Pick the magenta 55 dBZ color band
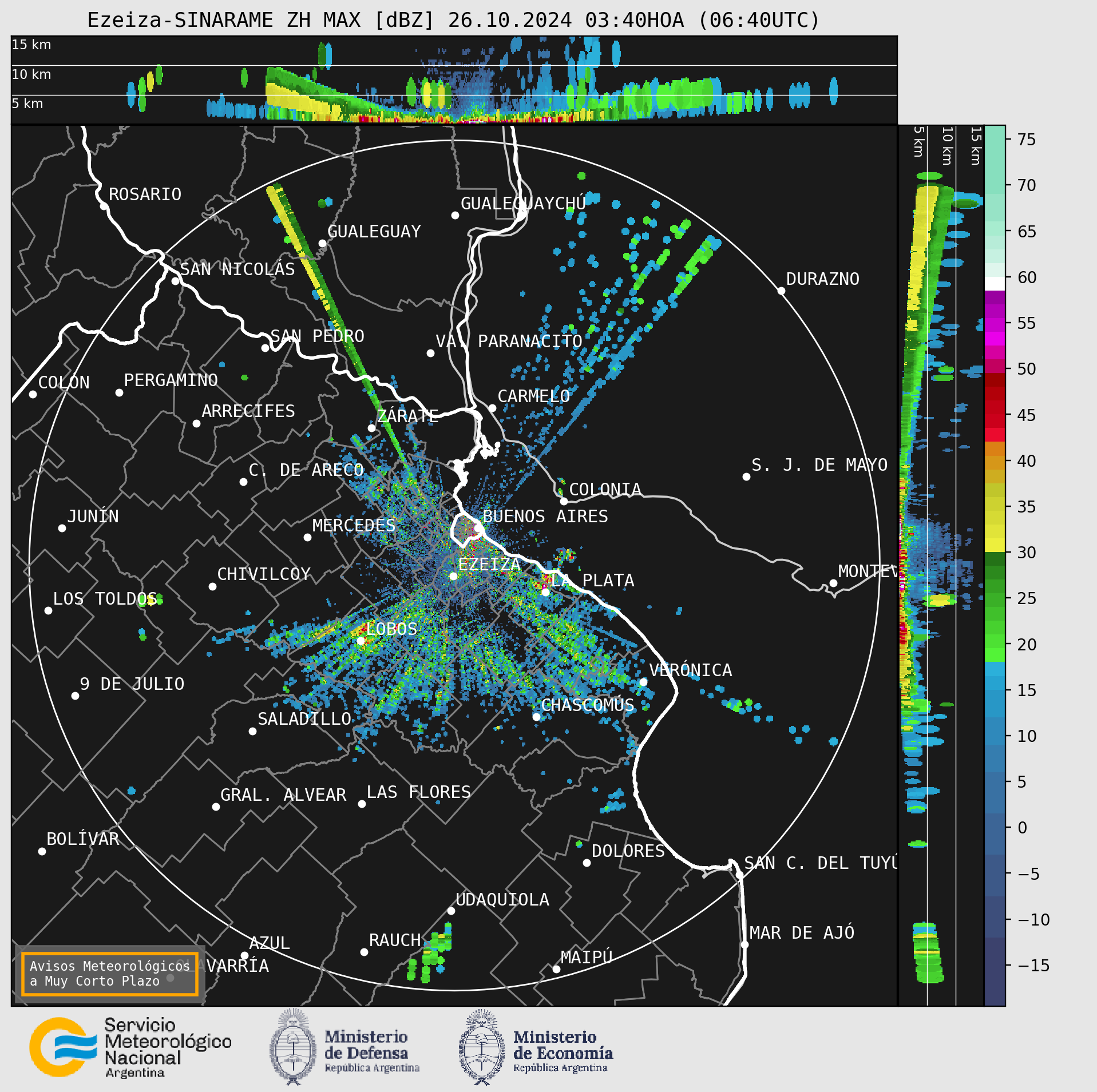Viewport: 1097px width, 1092px height. tap(995, 325)
